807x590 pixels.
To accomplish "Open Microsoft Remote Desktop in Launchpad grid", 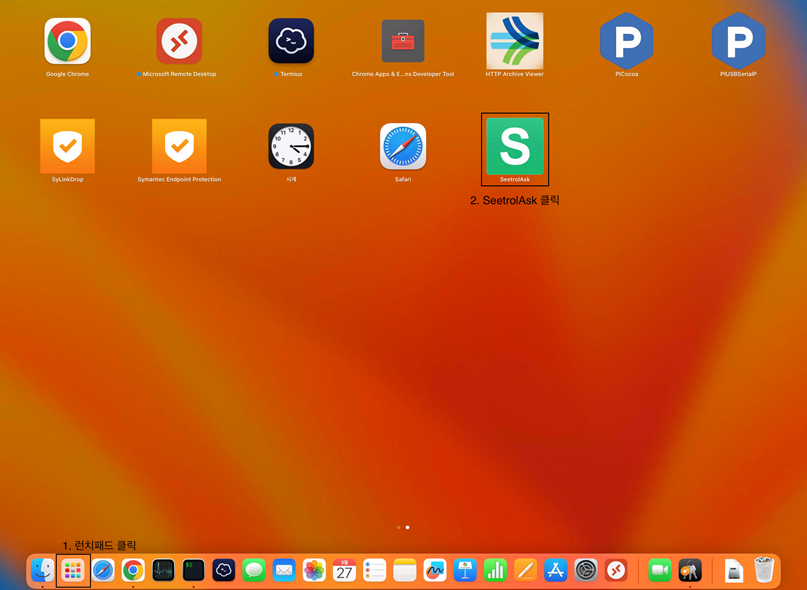I will tap(179, 42).
